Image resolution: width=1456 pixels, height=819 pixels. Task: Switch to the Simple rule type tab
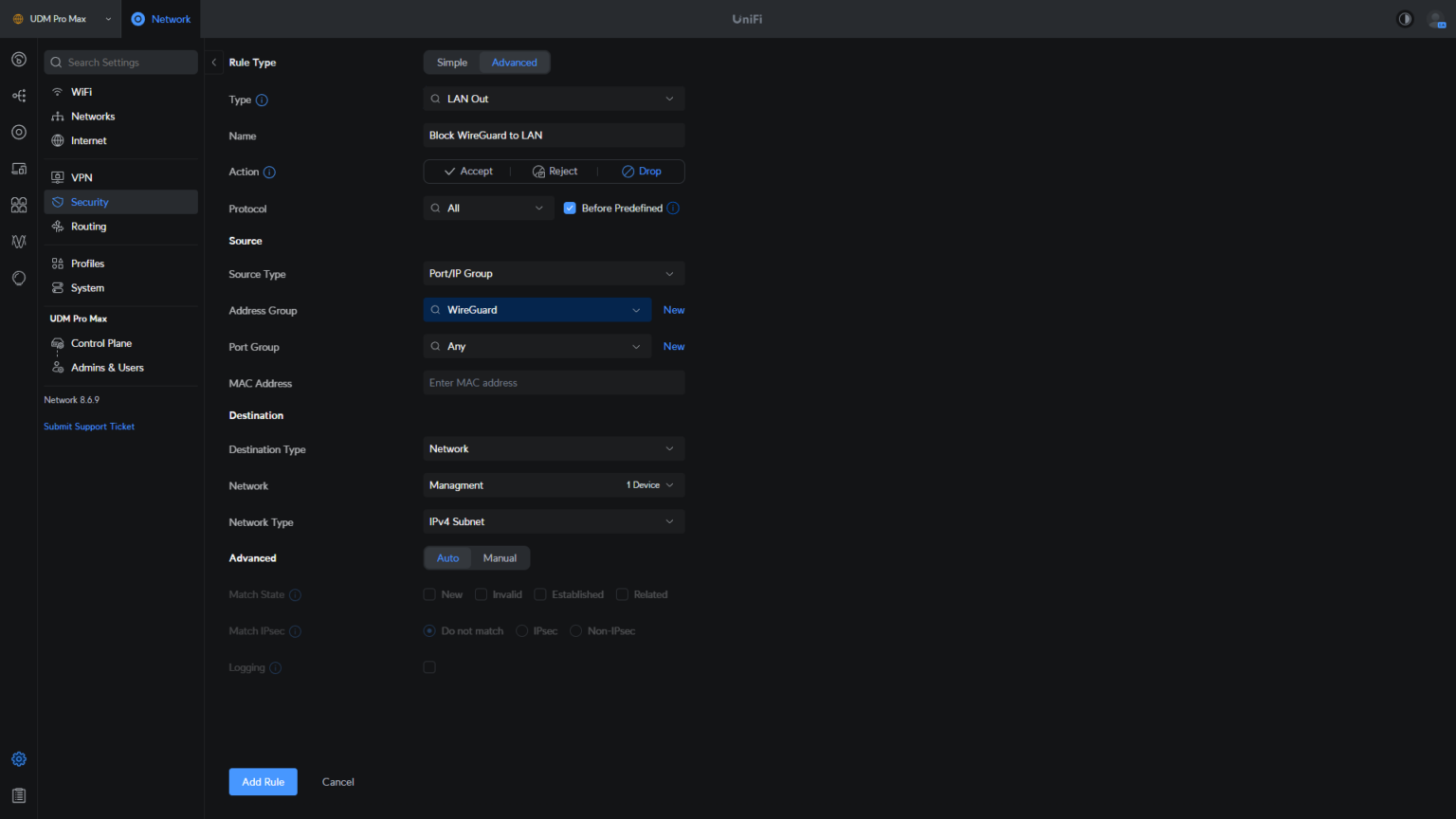tap(452, 62)
